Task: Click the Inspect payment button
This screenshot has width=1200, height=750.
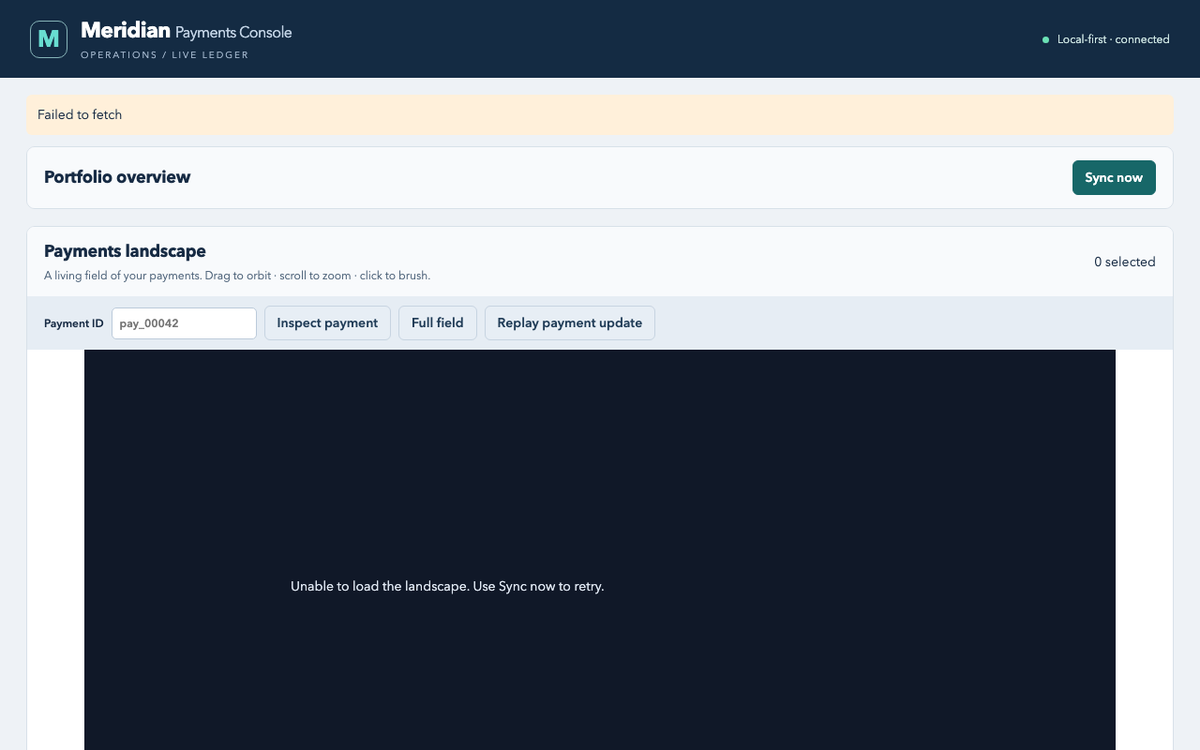Action: tap(327, 323)
